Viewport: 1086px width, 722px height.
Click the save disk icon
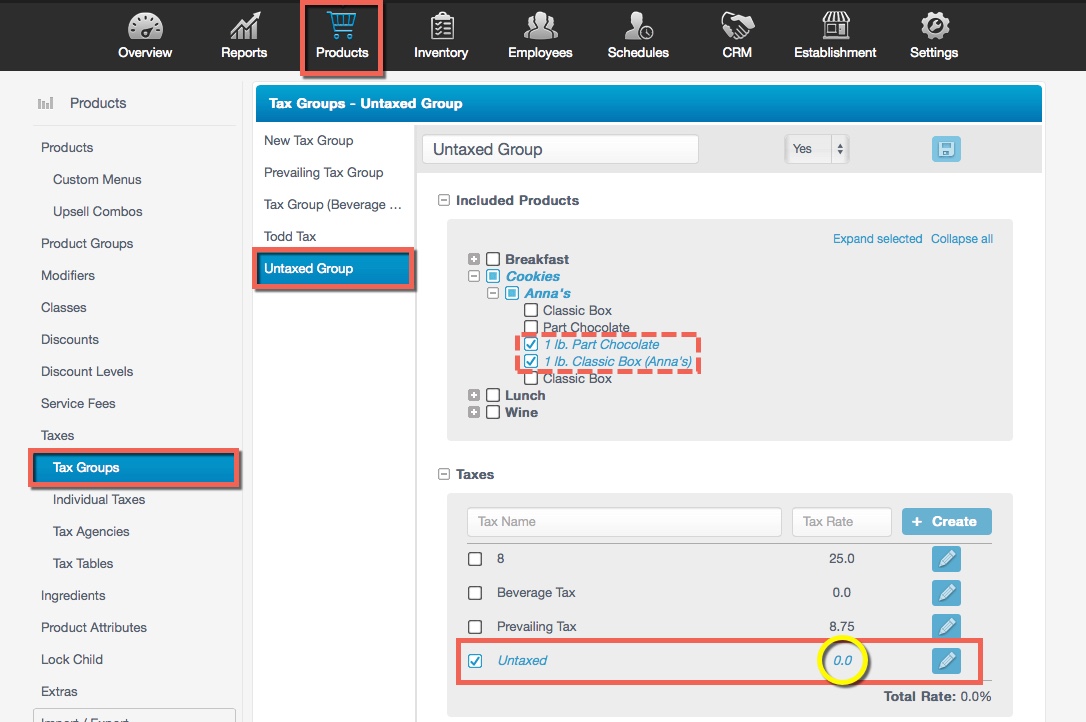tap(946, 149)
